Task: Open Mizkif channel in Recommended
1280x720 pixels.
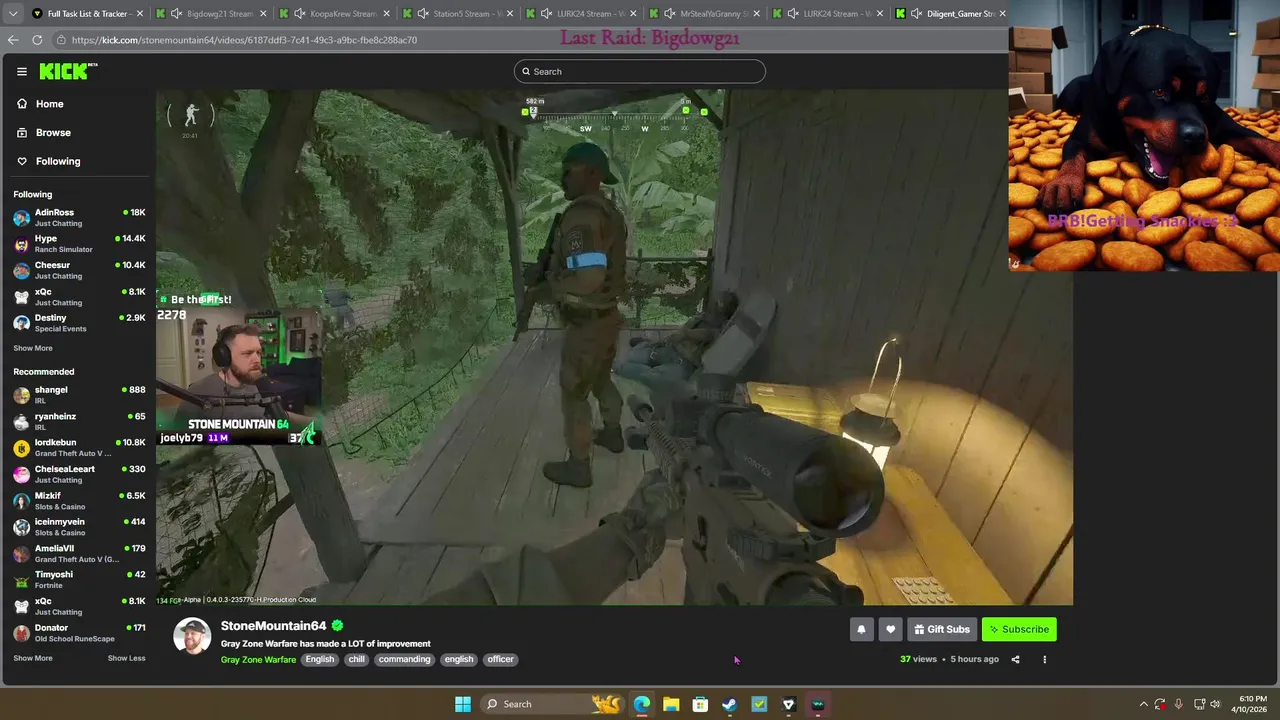Action: point(79,500)
